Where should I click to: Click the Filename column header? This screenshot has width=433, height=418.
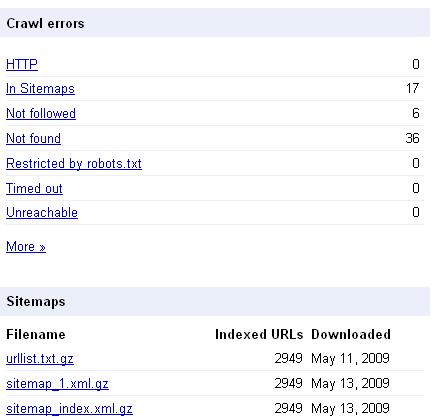[36, 334]
